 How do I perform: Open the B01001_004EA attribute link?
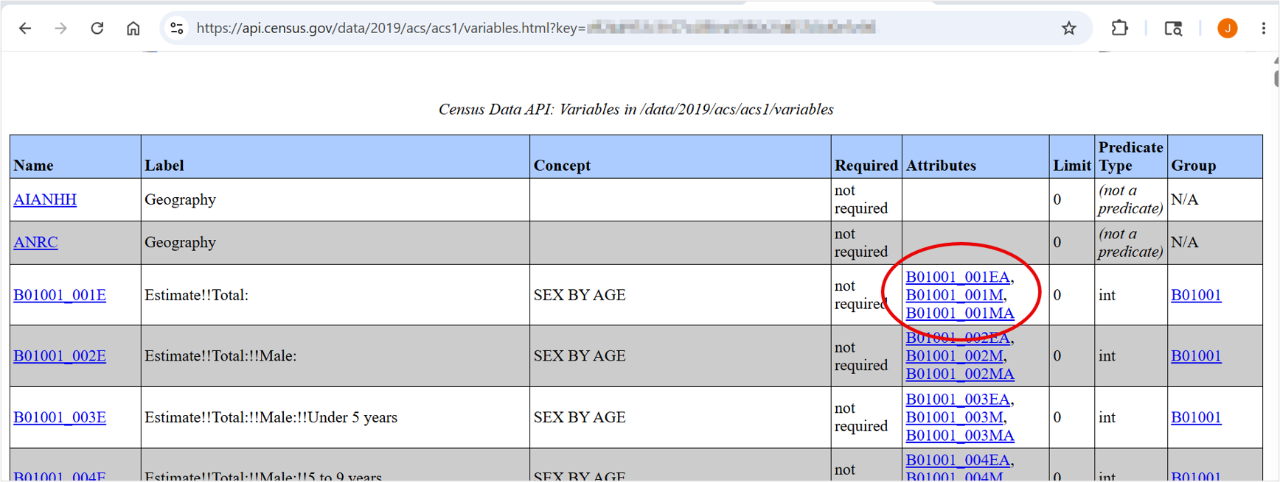[x=958, y=460]
